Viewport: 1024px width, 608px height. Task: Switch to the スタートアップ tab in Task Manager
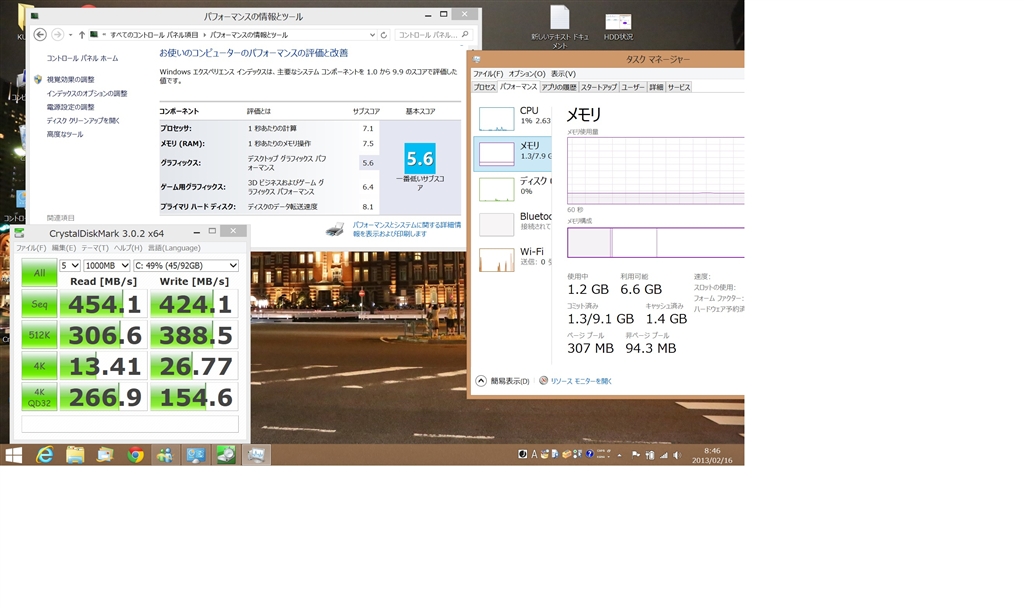coord(599,87)
